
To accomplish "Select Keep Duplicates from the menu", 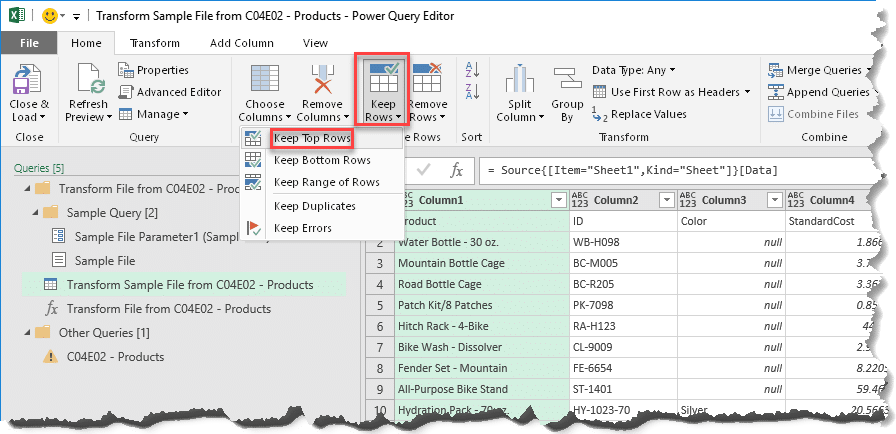I will click(314, 206).
